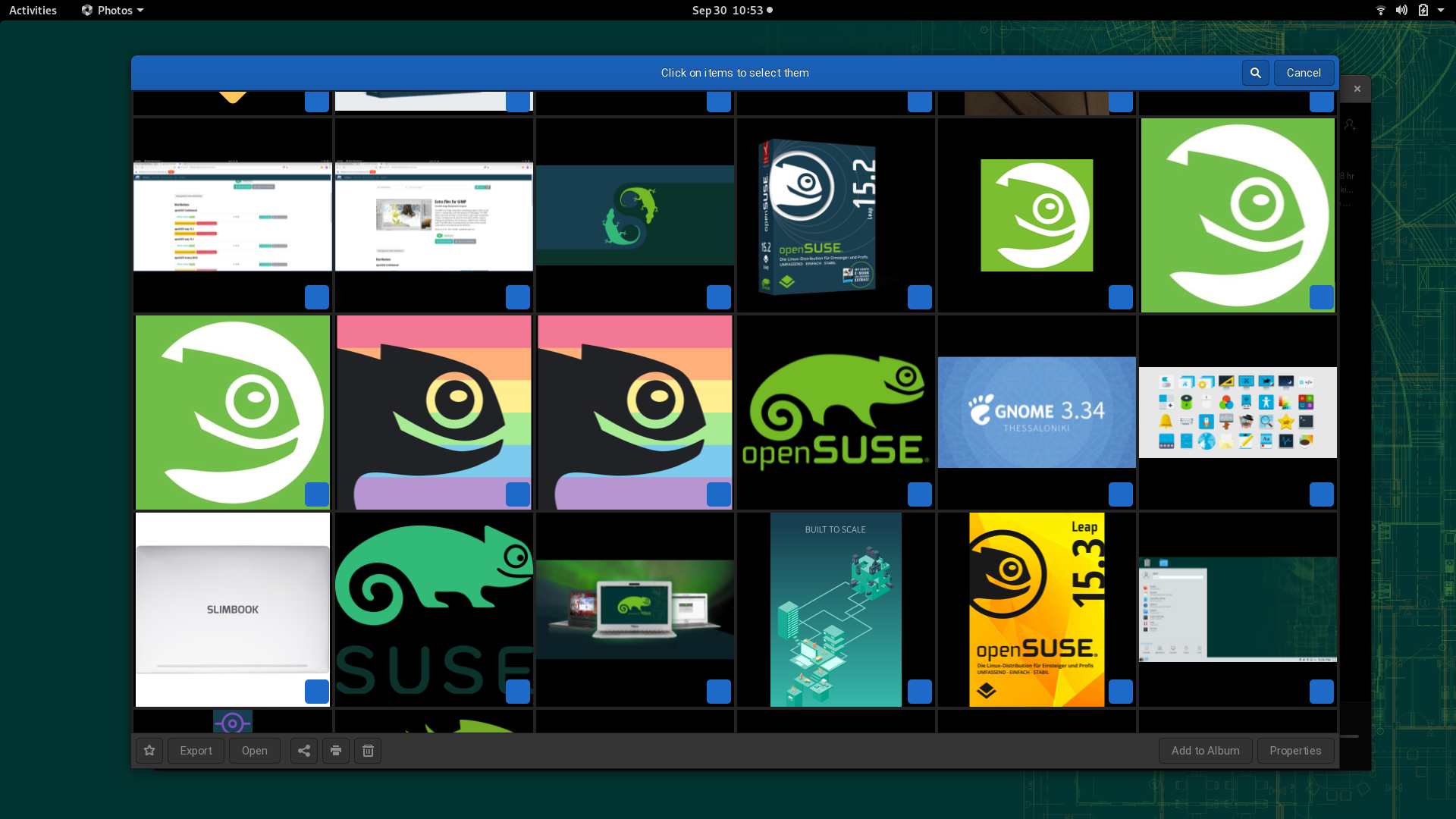Select the rainbow chameleon thumbnail
The width and height of the screenshot is (1456, 819).
coord(434,412)
